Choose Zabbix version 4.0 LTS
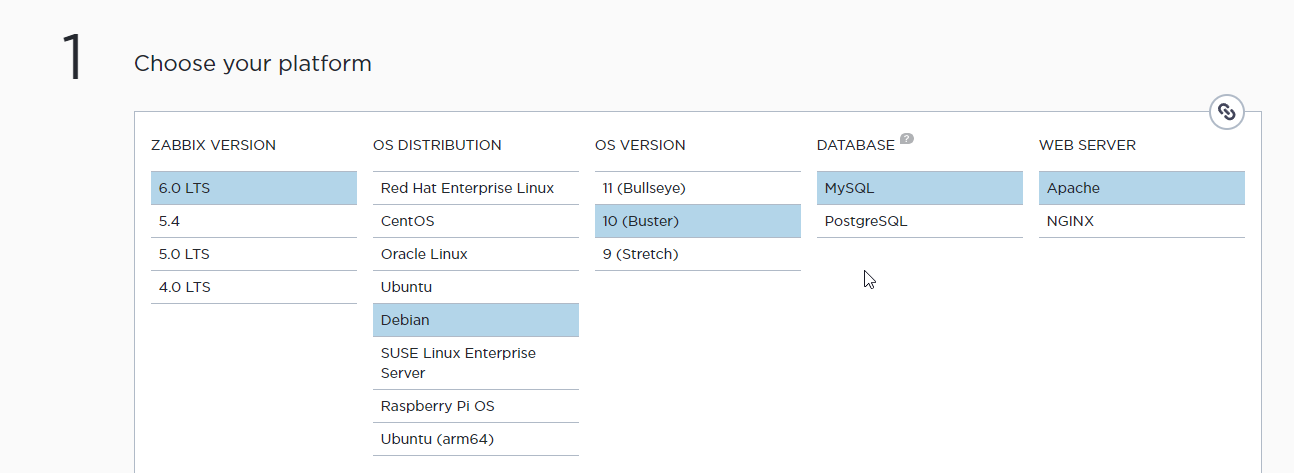The image size is (1294, 473). pos(254,287)
